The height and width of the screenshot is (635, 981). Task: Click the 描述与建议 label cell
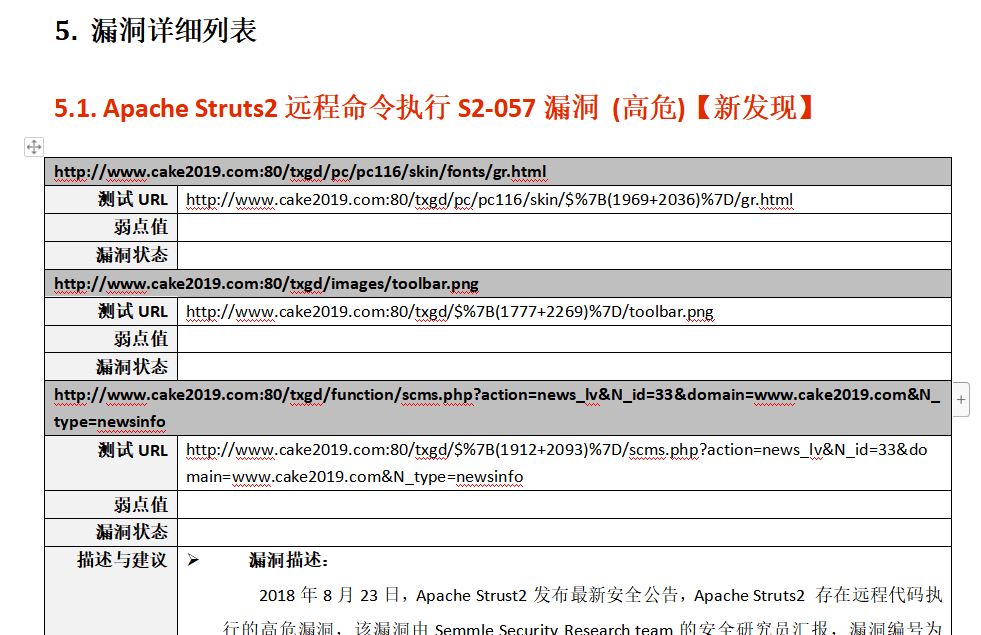[x=122, y=560]
